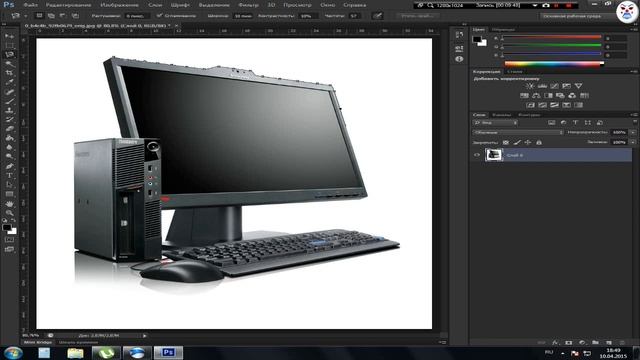
Task: Select the Zoom tool in the toolbox
Action: [9, 213]
